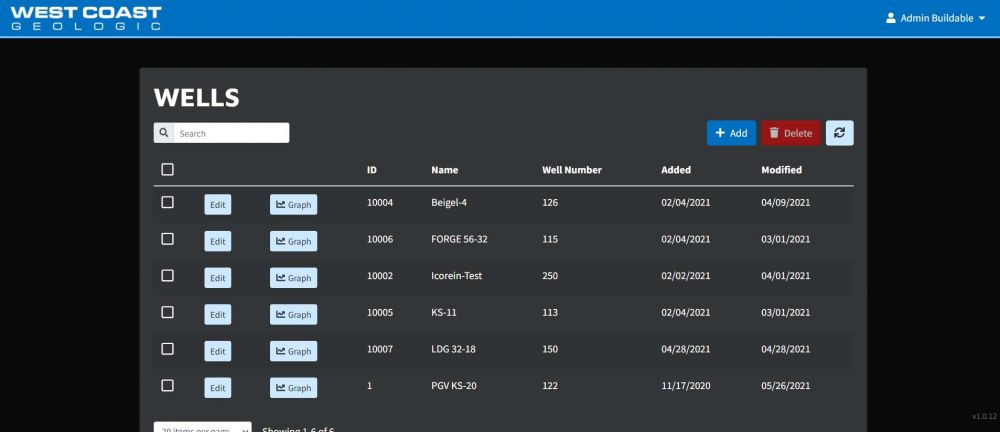The width and height of the screenshot is (1000, 432).
Task: Click the West Coast Geologic logo
Action: (x=86, y=18)
